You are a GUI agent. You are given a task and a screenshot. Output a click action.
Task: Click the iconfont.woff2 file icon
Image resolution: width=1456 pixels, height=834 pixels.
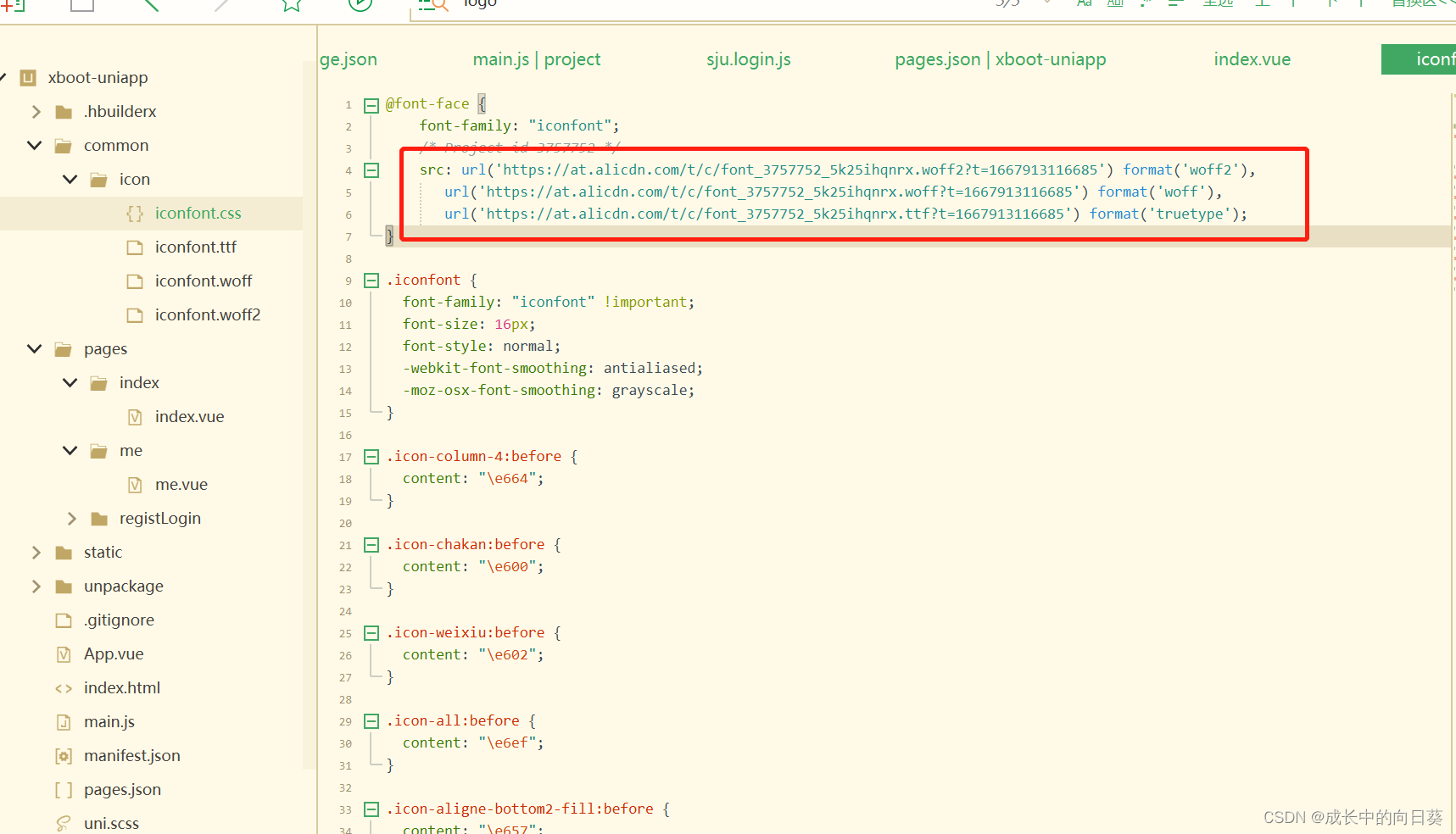[x=135, y=315]
